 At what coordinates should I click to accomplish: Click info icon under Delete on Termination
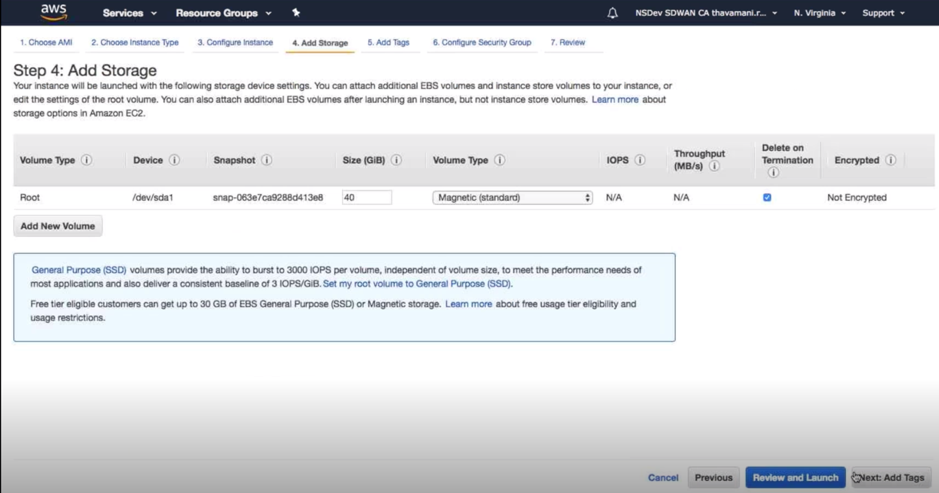click(773, 173)
